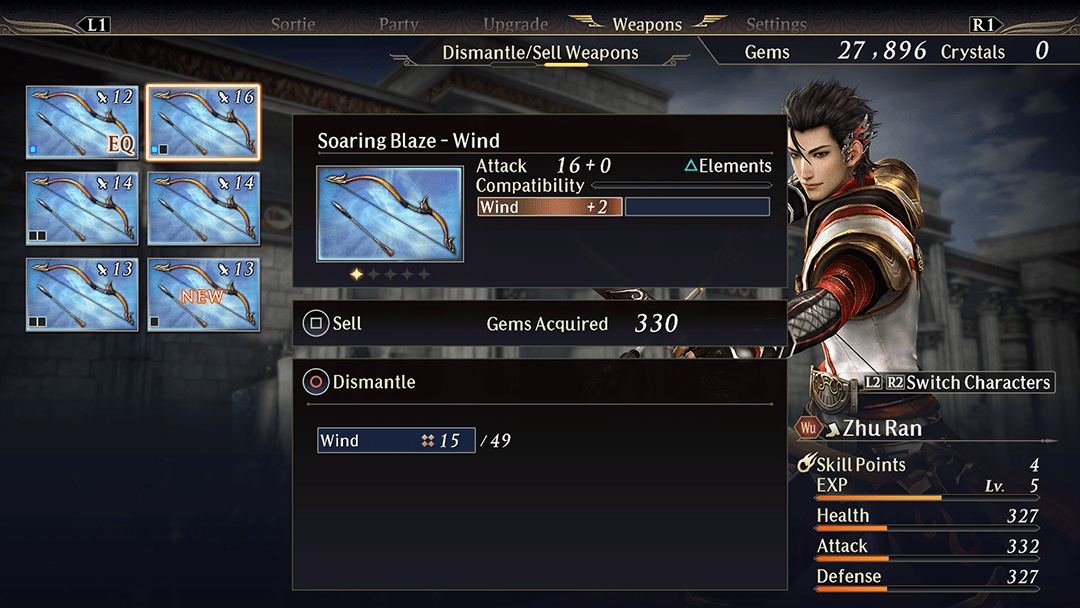Select the NEW bow with attack 13

point(203,295)
